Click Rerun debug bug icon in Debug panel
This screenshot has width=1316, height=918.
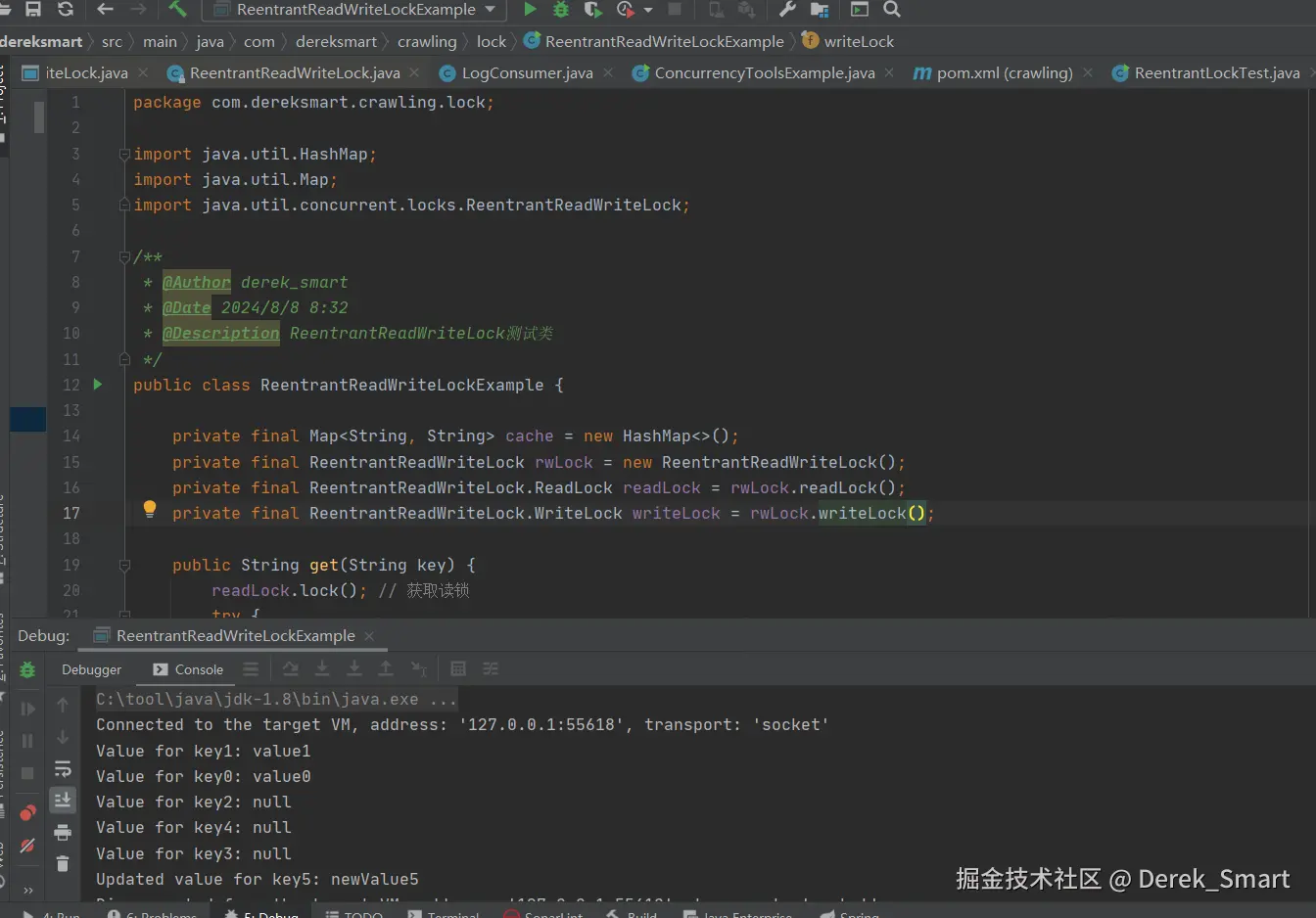[27, 670]
